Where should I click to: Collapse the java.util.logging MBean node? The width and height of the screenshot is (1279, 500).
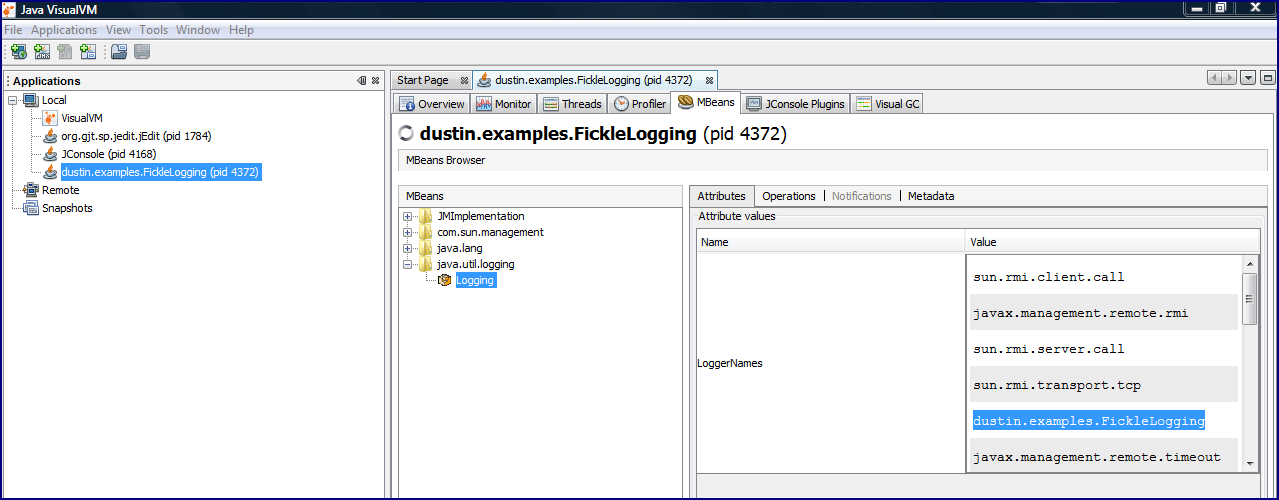click(407, 264)
